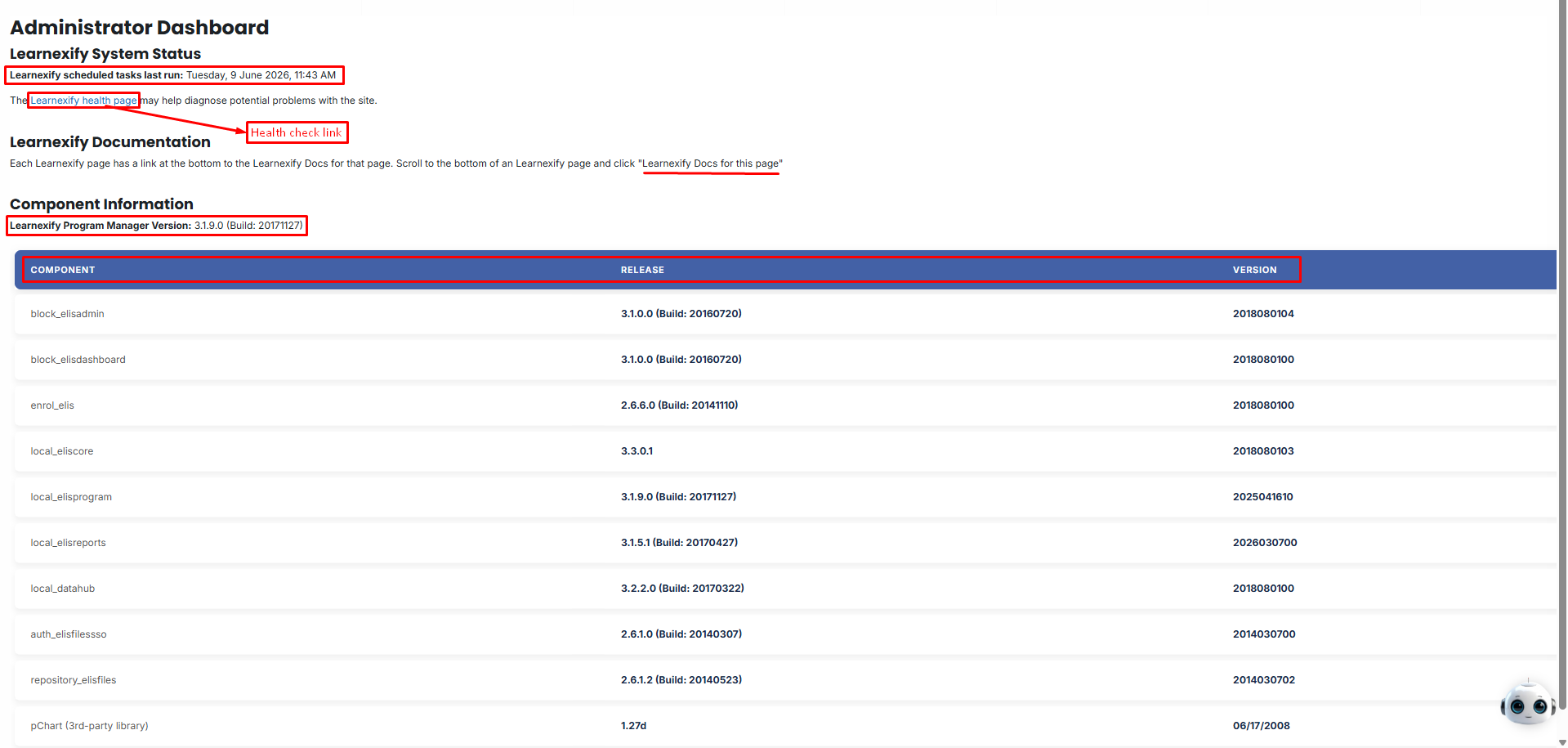Click the RELEASE column header

click(642, 270)
